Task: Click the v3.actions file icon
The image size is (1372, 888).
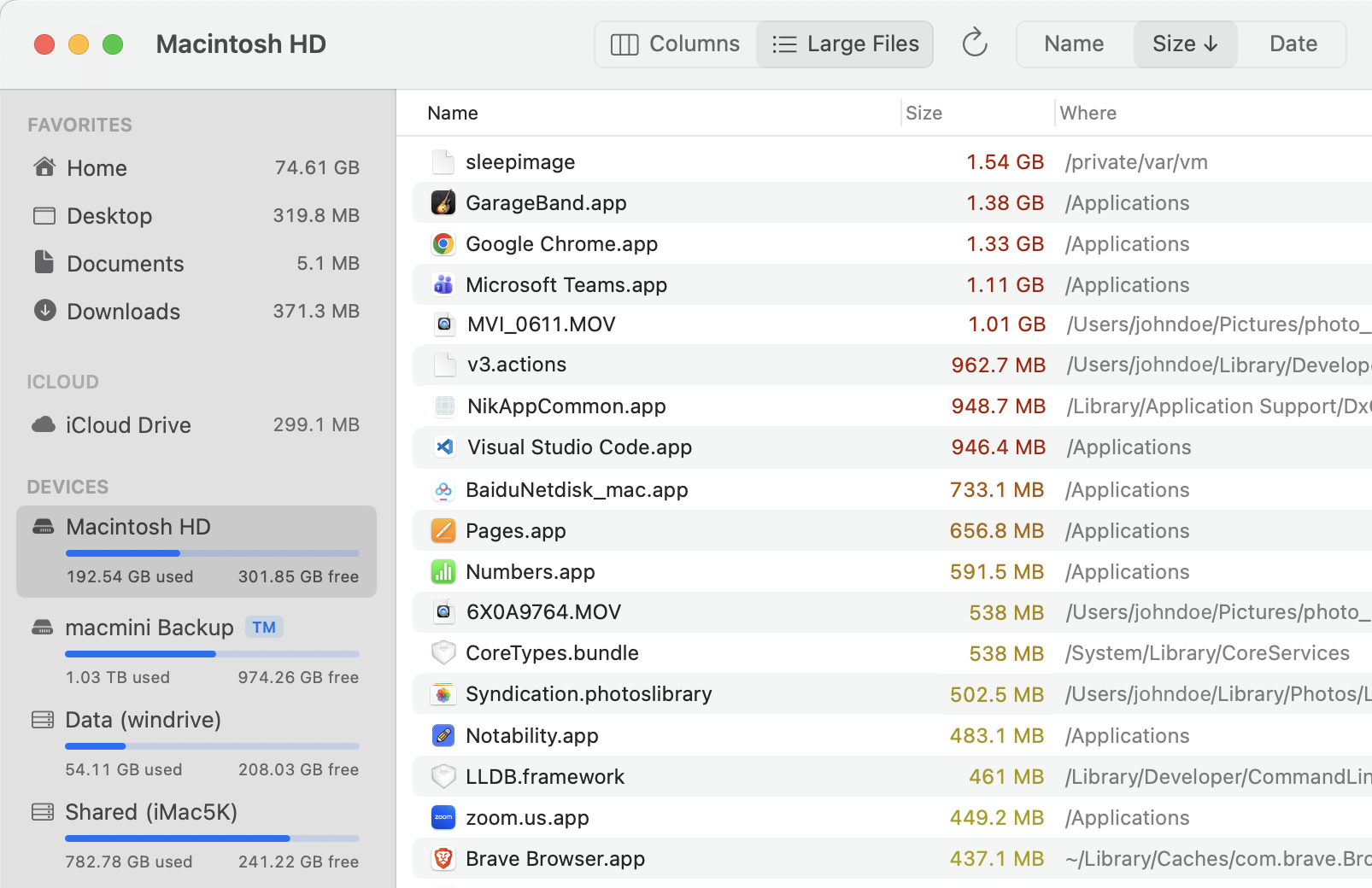Action: (445, 365)
